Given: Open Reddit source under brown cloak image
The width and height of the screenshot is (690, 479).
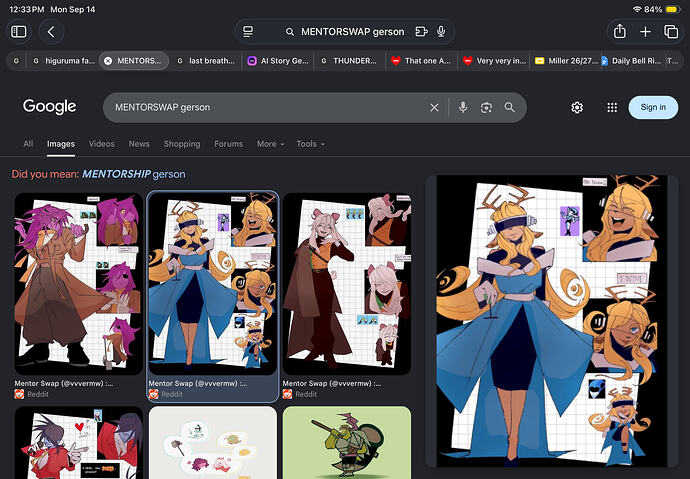Looking at the screenshot, I should [300, 394].
